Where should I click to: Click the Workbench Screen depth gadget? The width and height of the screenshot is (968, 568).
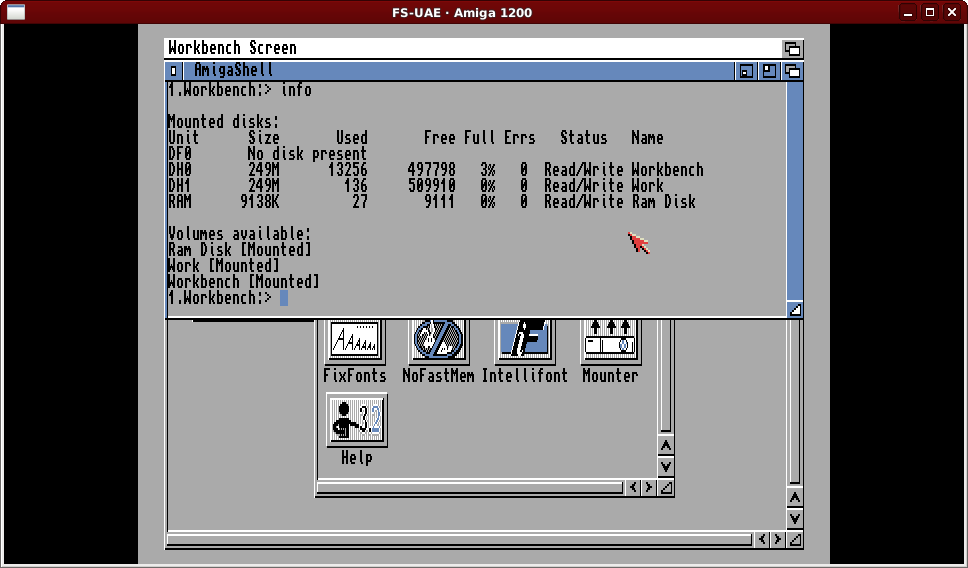[x=793, y=48]
